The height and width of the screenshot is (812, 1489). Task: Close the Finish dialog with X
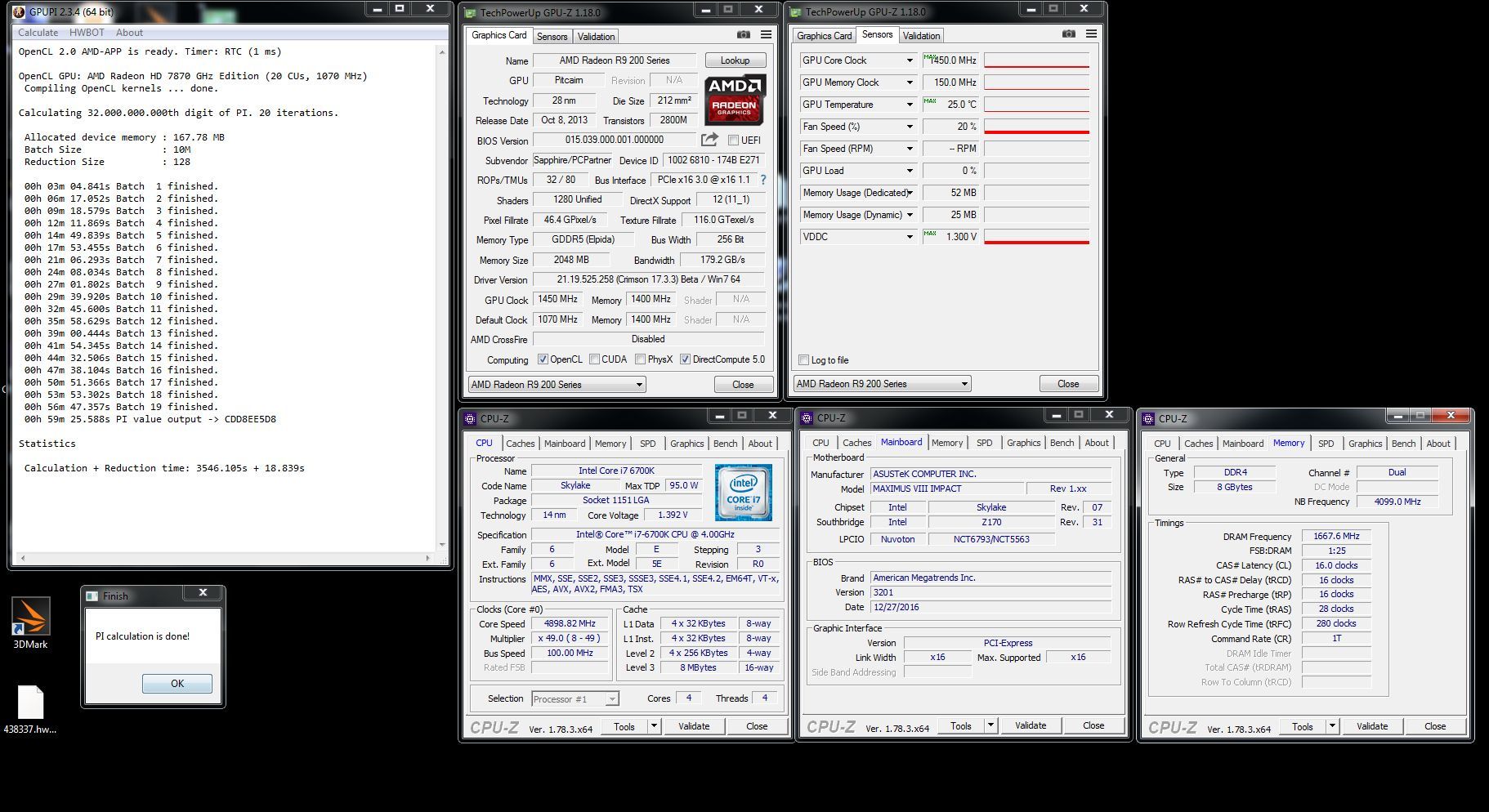coord(203,593)
